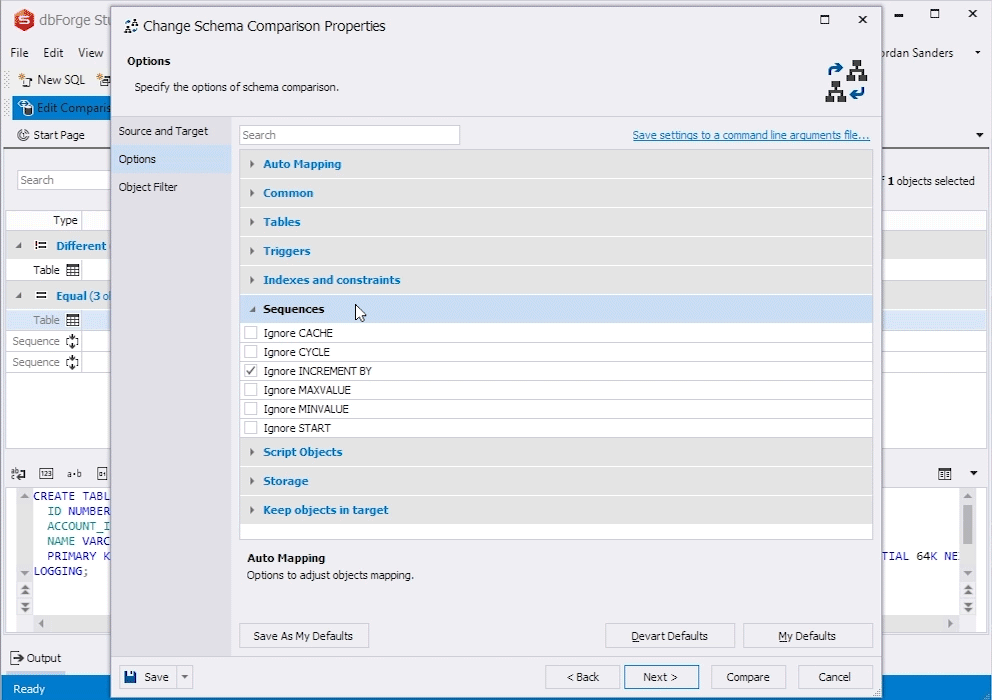The image size is (992, 700).
Task: Click the Save floppy disk icon
Action: pos(130,677)
